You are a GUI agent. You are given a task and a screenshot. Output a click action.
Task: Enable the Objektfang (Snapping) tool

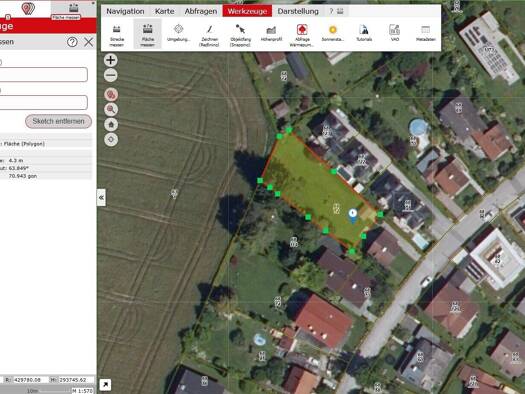pyautogui.click(x=240, y=35)
